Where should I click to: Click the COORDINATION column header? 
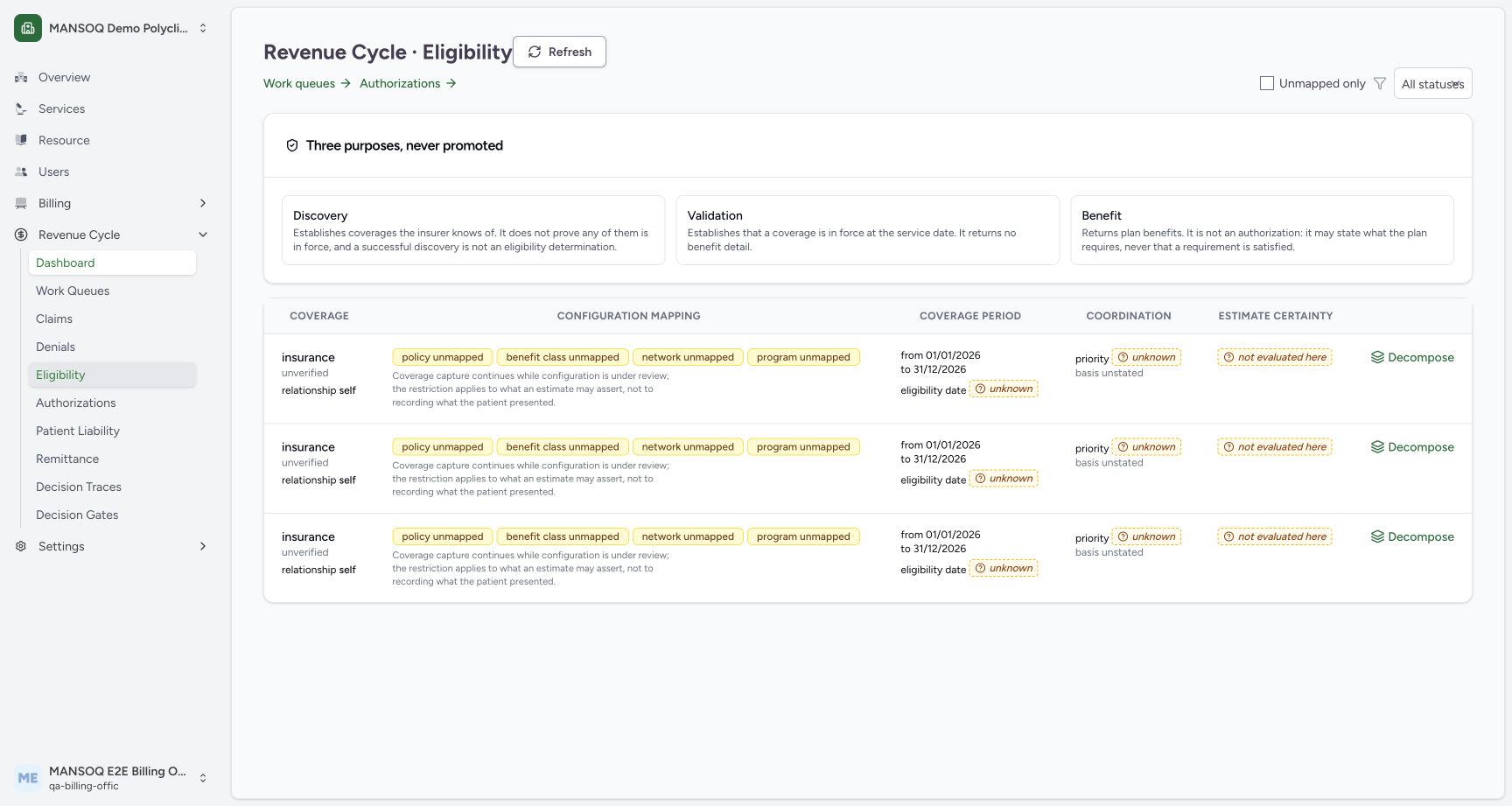1128,316
